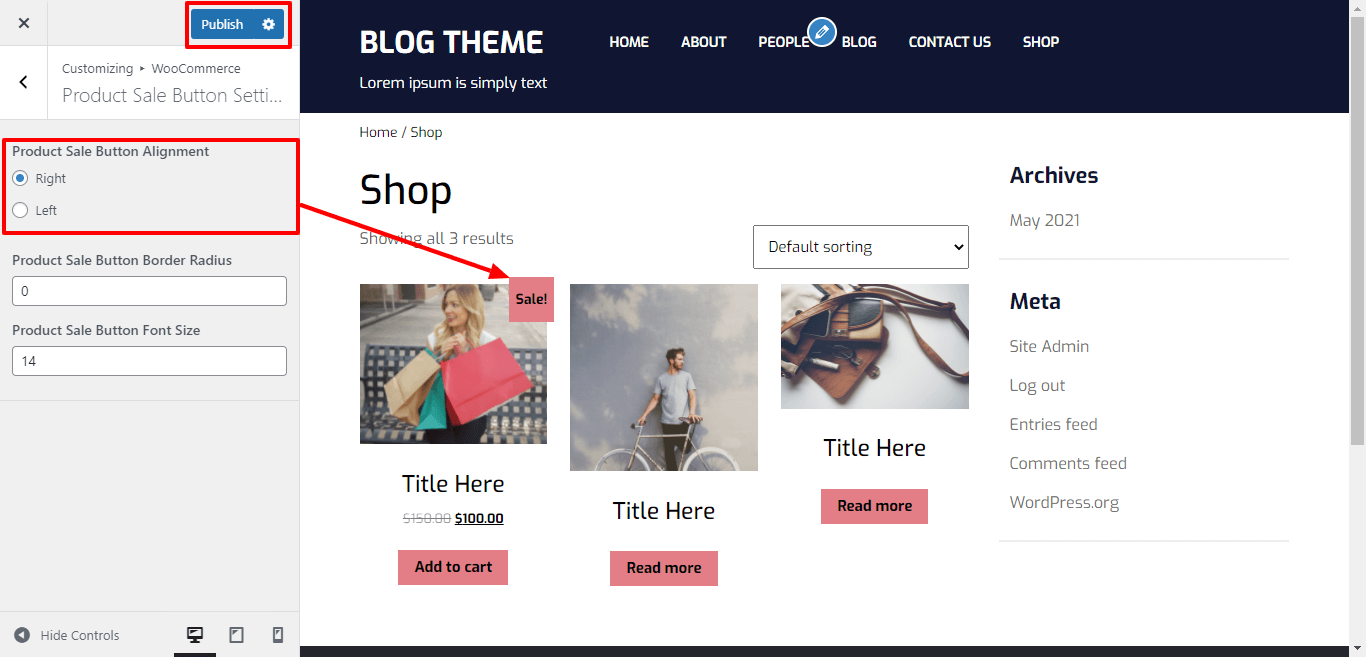Viewport: 1366px width, 657px height.
Task: Click the Publish button
Action: coord(222,24)
